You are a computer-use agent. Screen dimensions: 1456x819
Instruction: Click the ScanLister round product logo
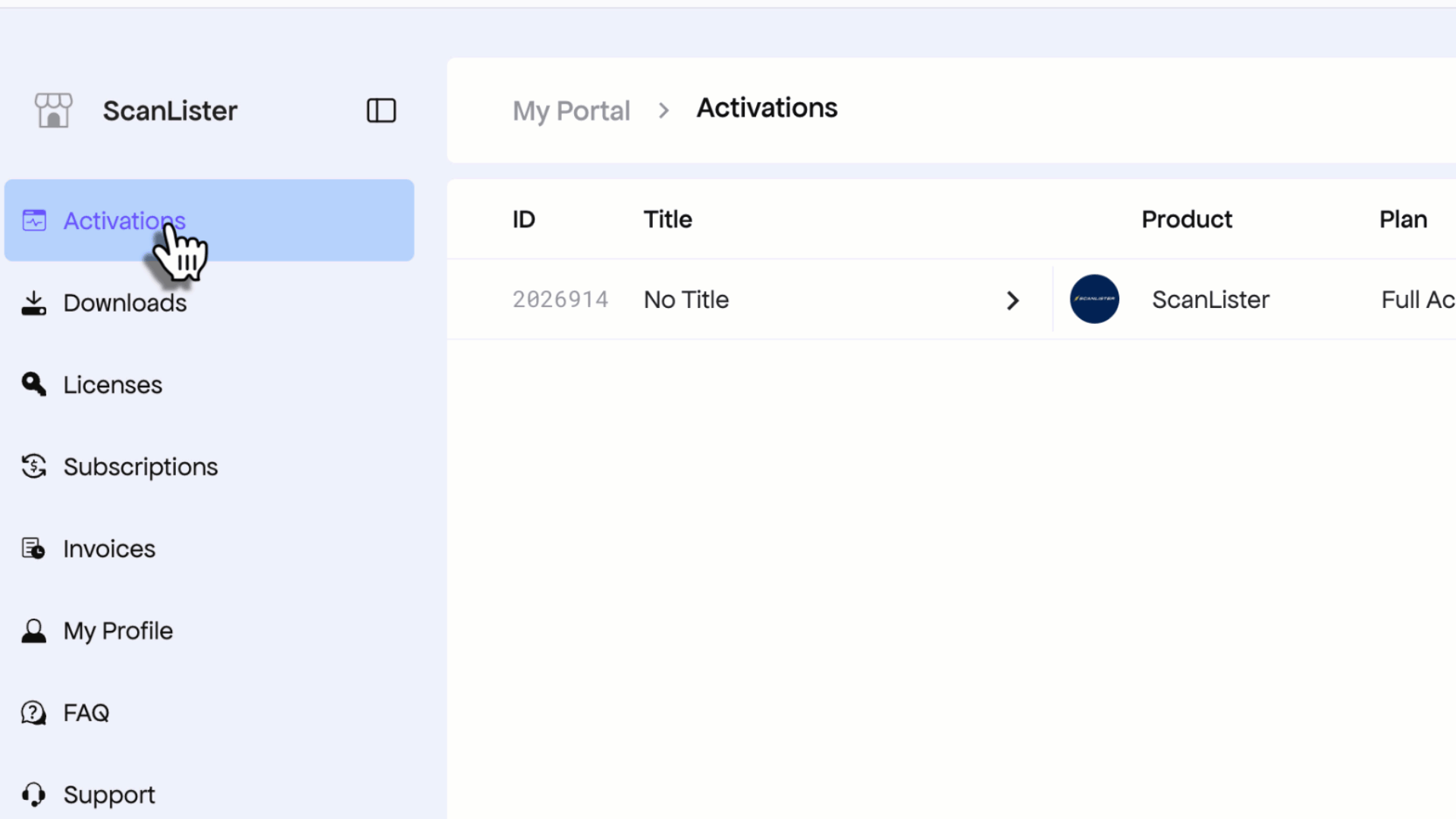[1094, 299]
